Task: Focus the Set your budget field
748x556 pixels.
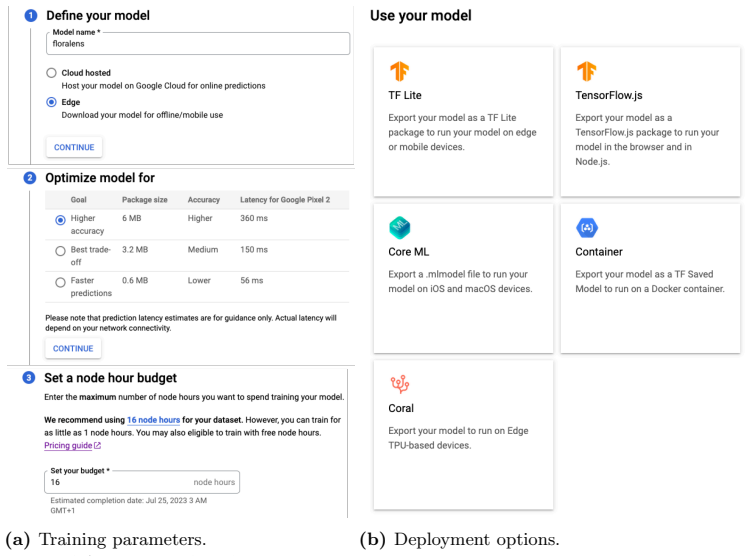Action: point(142,482)
